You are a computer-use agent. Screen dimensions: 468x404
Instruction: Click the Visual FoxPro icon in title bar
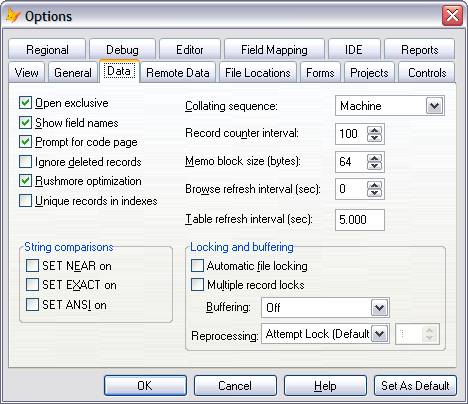pos(13,15)
